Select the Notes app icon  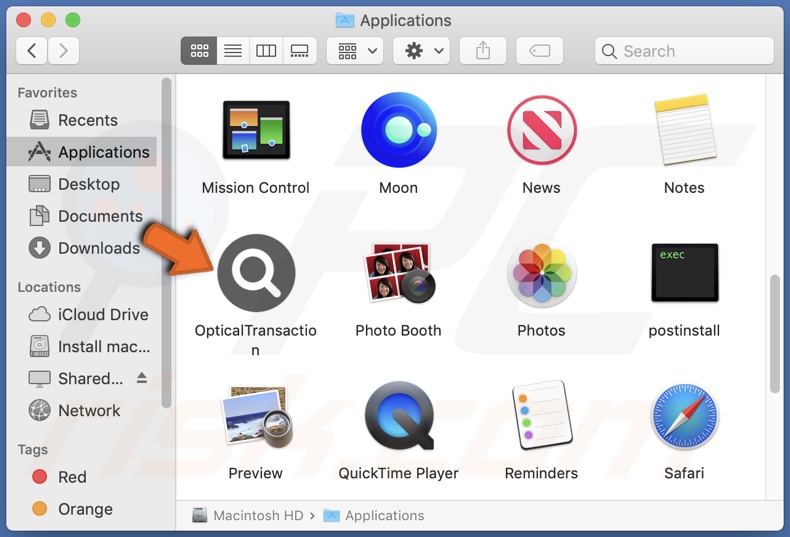(684, 130)
